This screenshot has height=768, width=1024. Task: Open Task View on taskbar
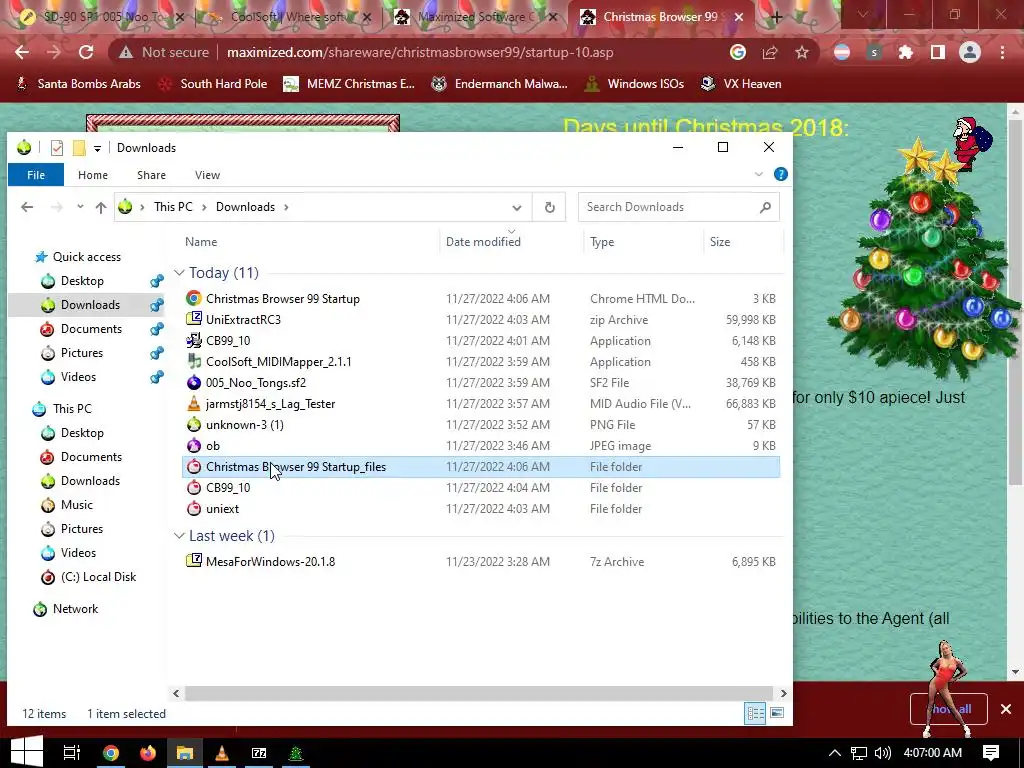click(x=71, y=753)
